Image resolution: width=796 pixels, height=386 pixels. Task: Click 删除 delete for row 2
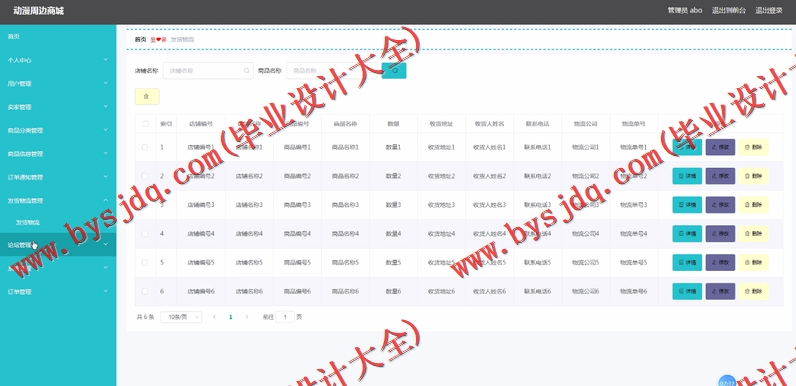[x=753, y=176]
